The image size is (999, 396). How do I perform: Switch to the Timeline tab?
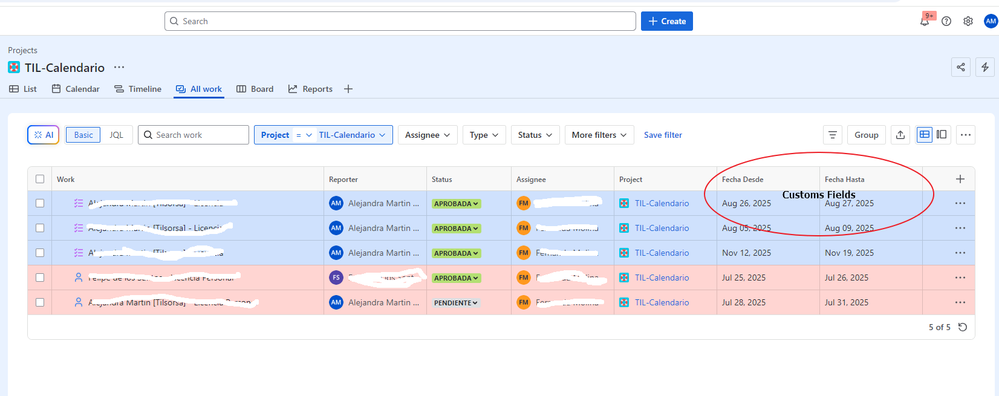[138, 89]
